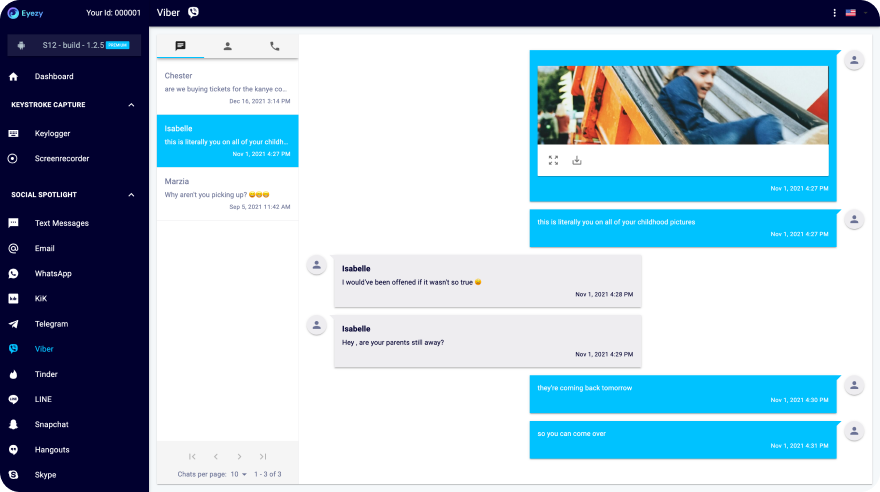Go to previous page of chats
The height and width of the screenshot is (492, 880).
(x=216, y=457)
